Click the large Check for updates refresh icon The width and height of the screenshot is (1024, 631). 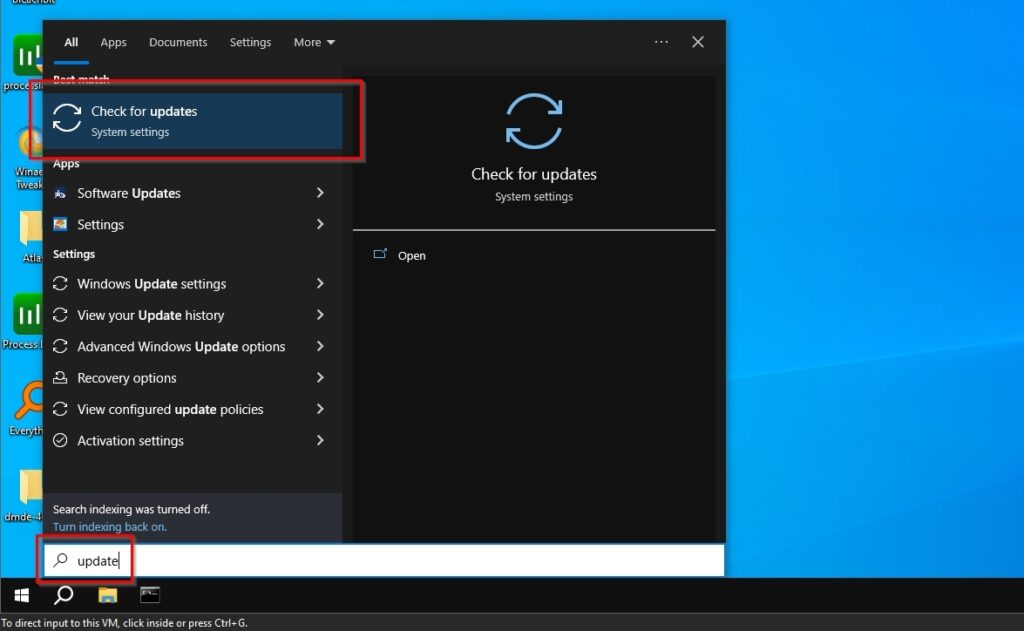(x=534, y=121)
